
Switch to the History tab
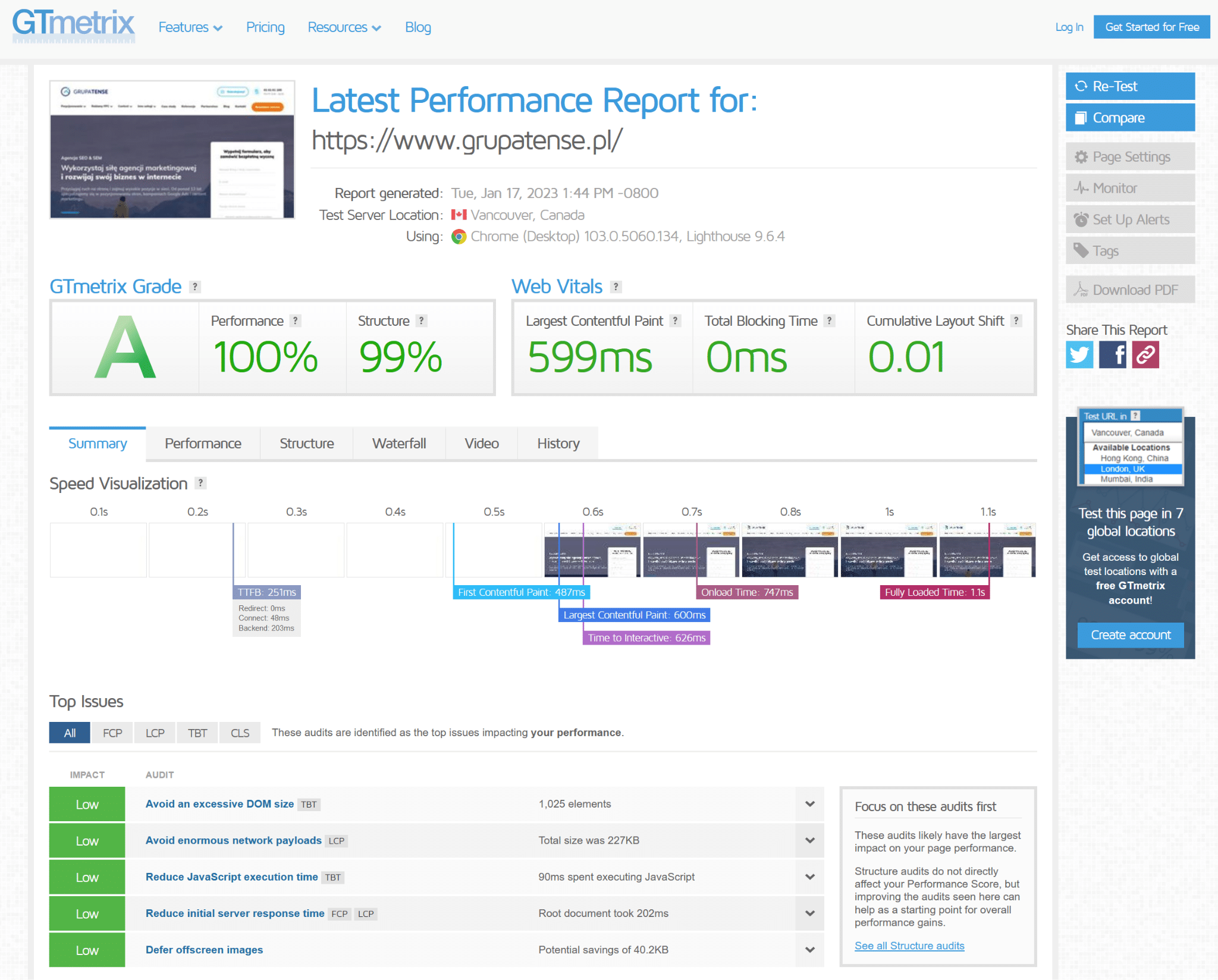[558, 444]
